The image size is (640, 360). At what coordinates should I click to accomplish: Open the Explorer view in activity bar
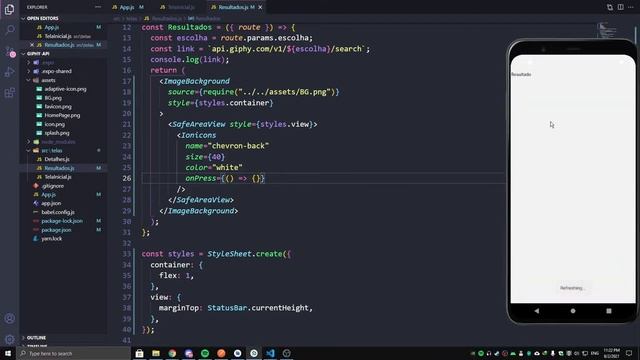coord(9,9)
